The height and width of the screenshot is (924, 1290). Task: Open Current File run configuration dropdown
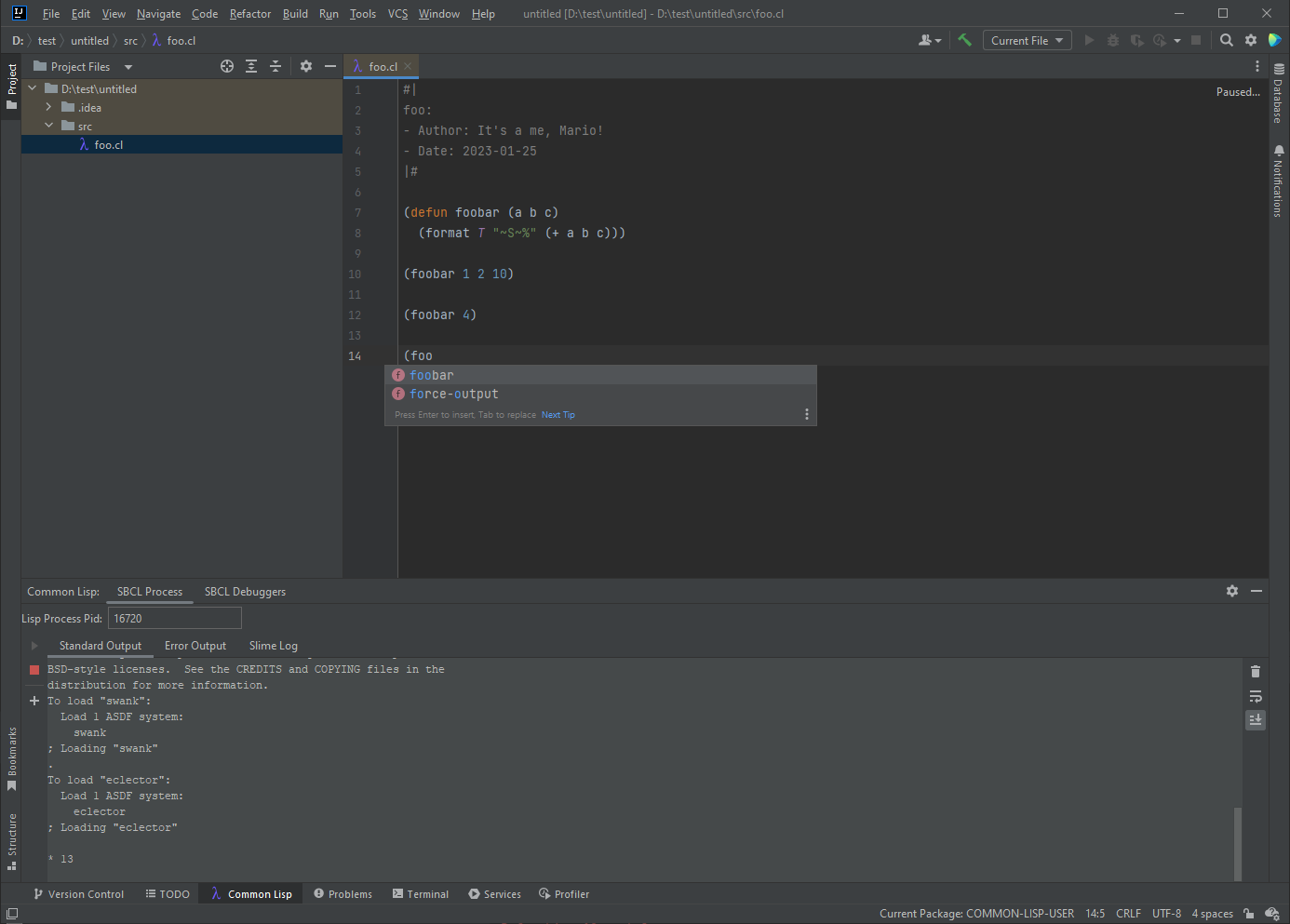1027,40
